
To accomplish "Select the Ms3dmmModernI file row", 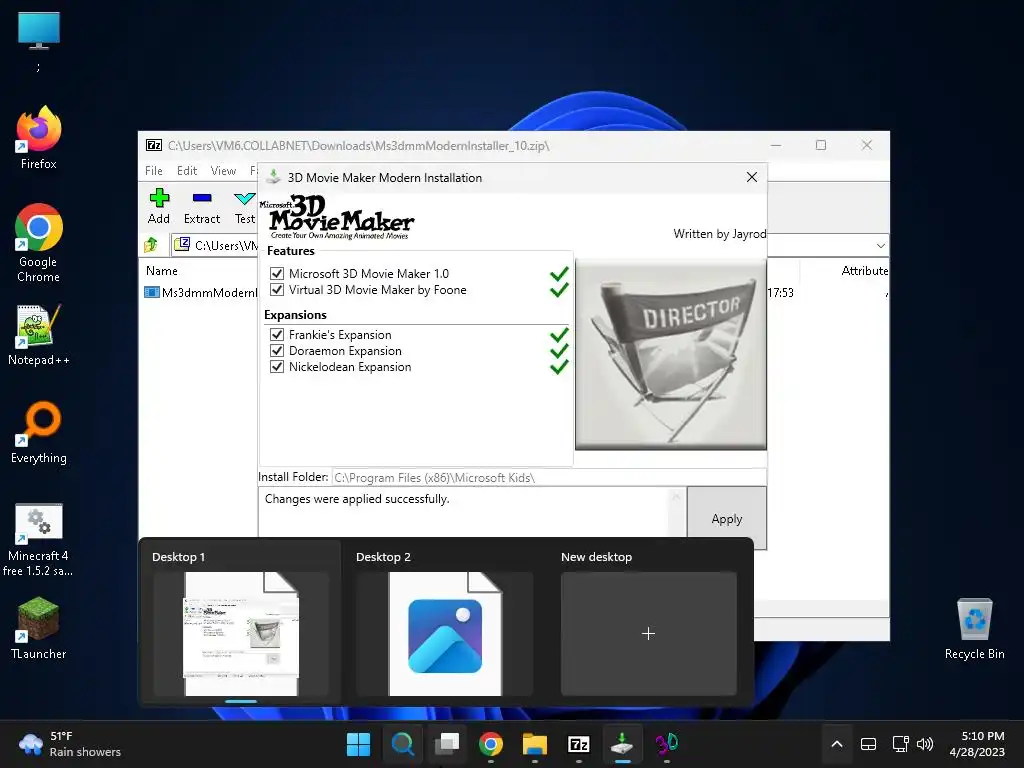I will click(x=202, y=293).
